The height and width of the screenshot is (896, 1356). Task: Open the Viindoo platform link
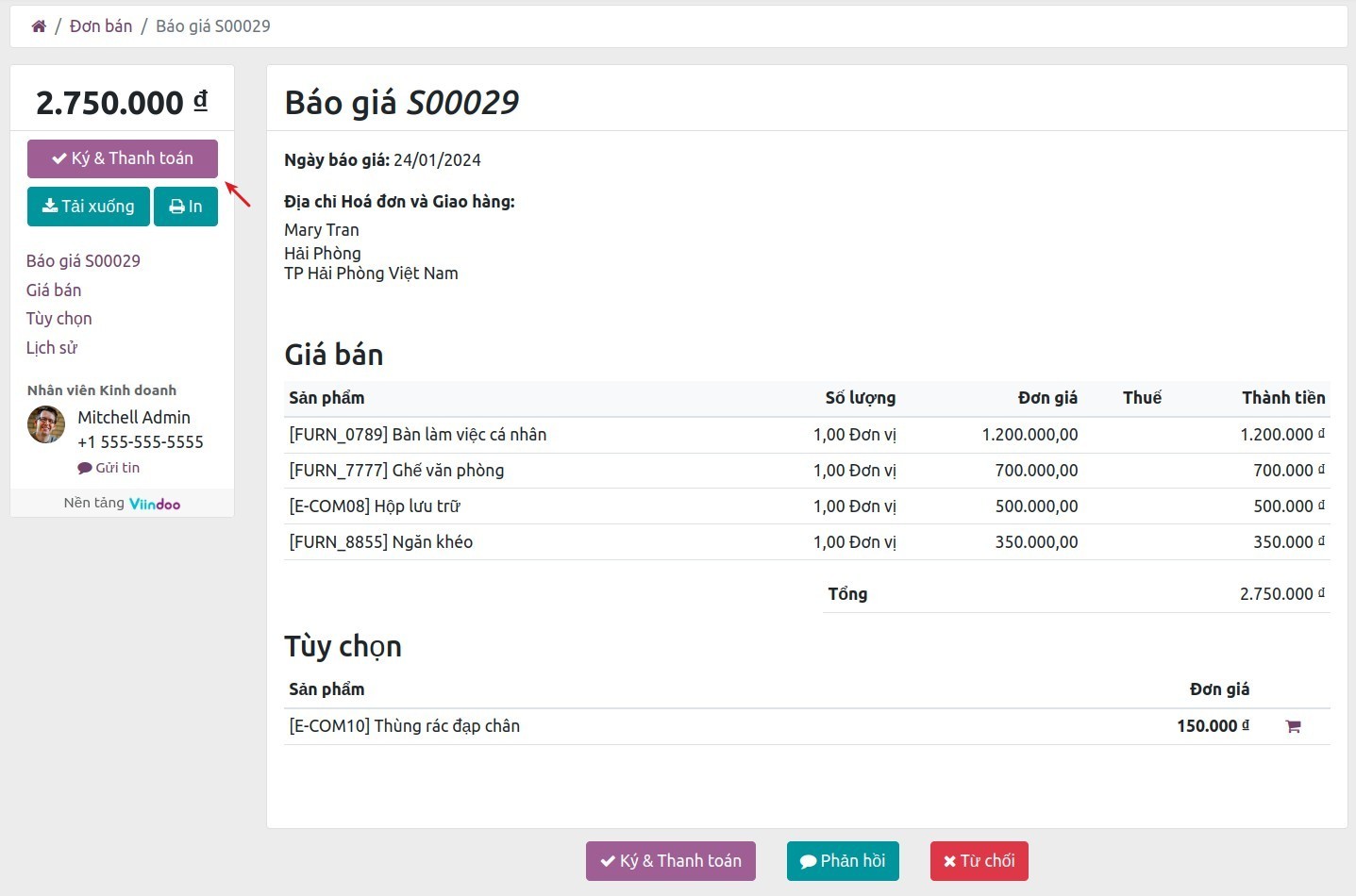pyautogui.click(x=154, y=503)
